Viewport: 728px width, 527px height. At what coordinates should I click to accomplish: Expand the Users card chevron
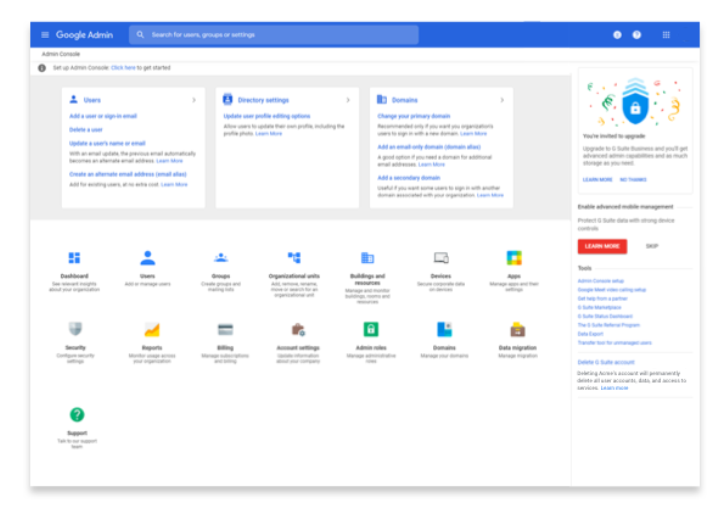point(194,100)
